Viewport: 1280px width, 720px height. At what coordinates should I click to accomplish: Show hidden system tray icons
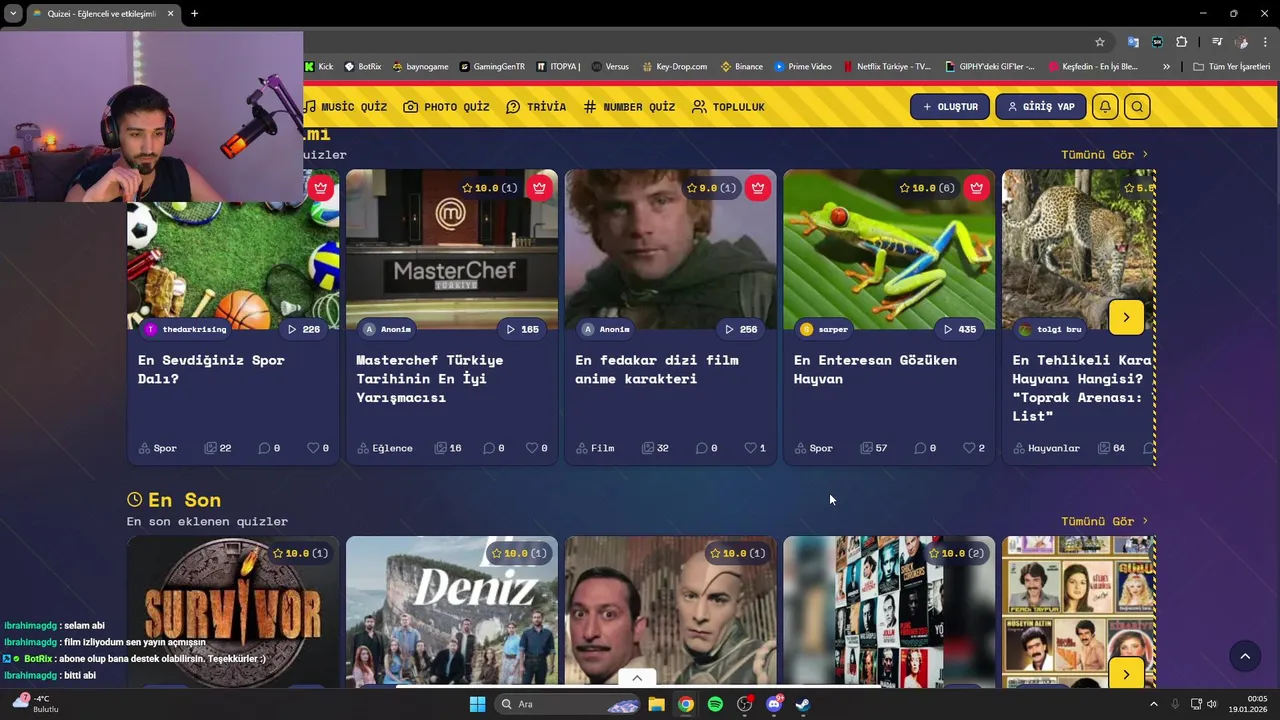pyautogui.click(x=1153, y=704)
